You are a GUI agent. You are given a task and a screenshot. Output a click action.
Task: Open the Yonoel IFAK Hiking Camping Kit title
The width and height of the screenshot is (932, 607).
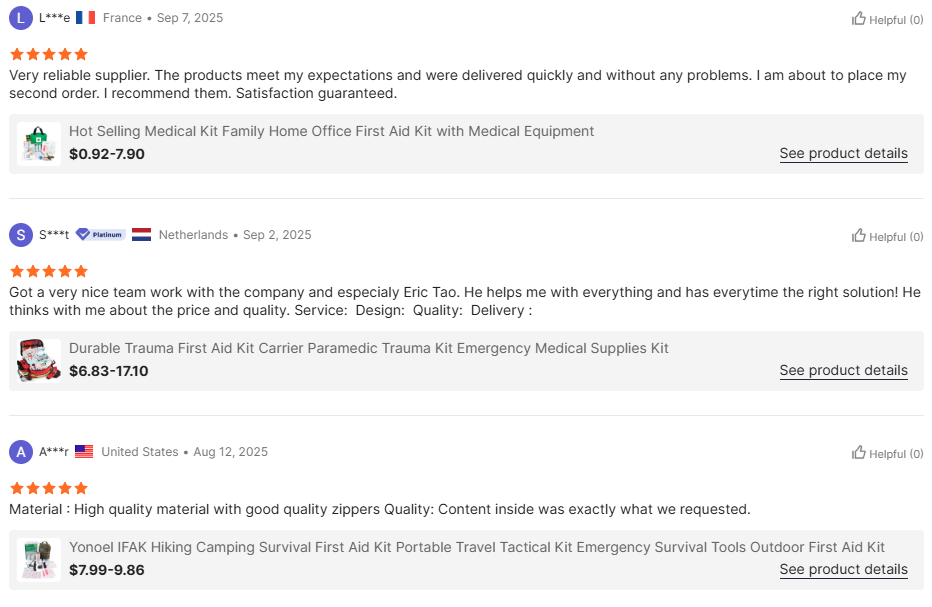pos(476,547)
